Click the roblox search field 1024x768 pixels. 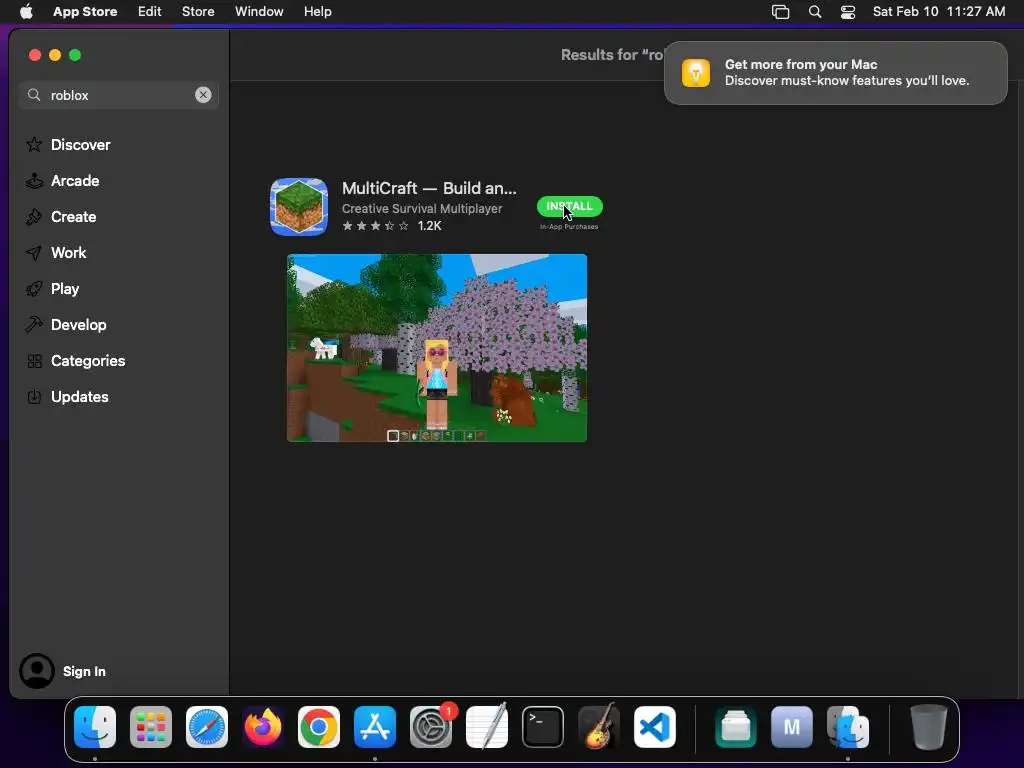click(x=119, y=95)
